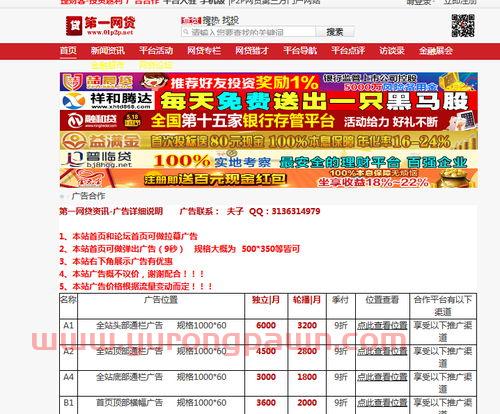Open the 金融展会 menu item
Viewport: 500px width, 414px height.
tap(436, 51)
